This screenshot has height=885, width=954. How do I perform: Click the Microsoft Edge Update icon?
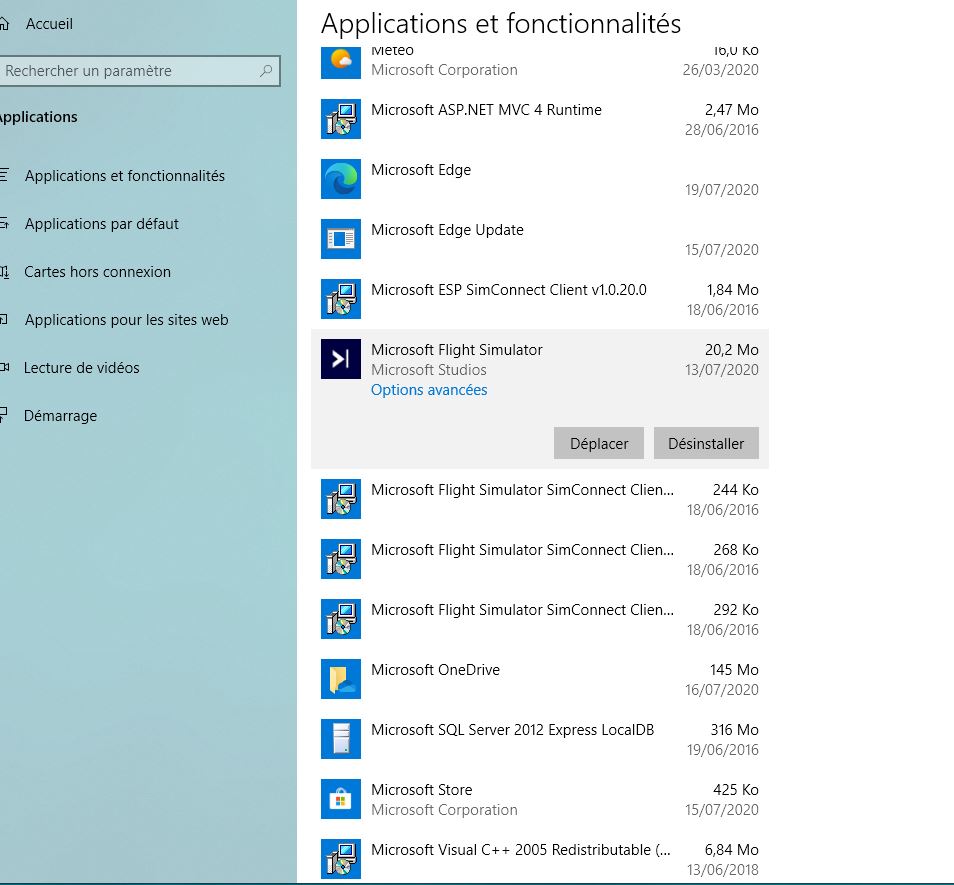point(341,239)
